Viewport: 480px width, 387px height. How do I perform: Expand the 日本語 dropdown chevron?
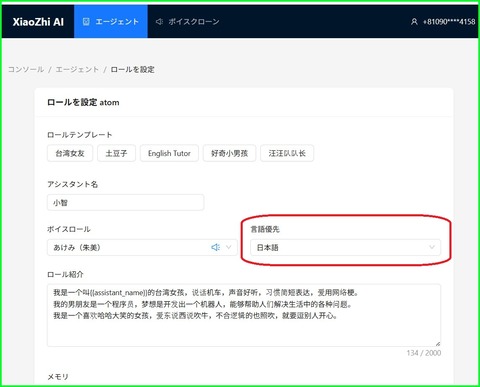tap(432, 247)
